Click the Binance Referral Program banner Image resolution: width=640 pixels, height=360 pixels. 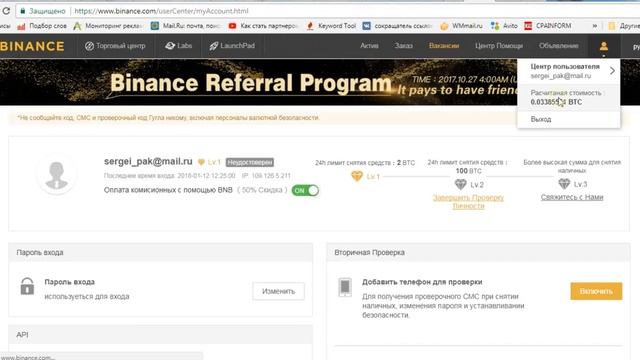pos(258,82)
